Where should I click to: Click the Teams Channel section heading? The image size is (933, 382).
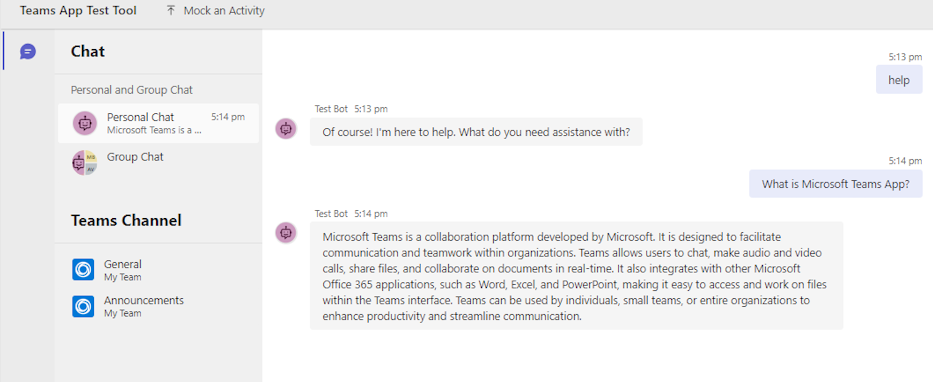pyautogui.click(x=126, y=221)
